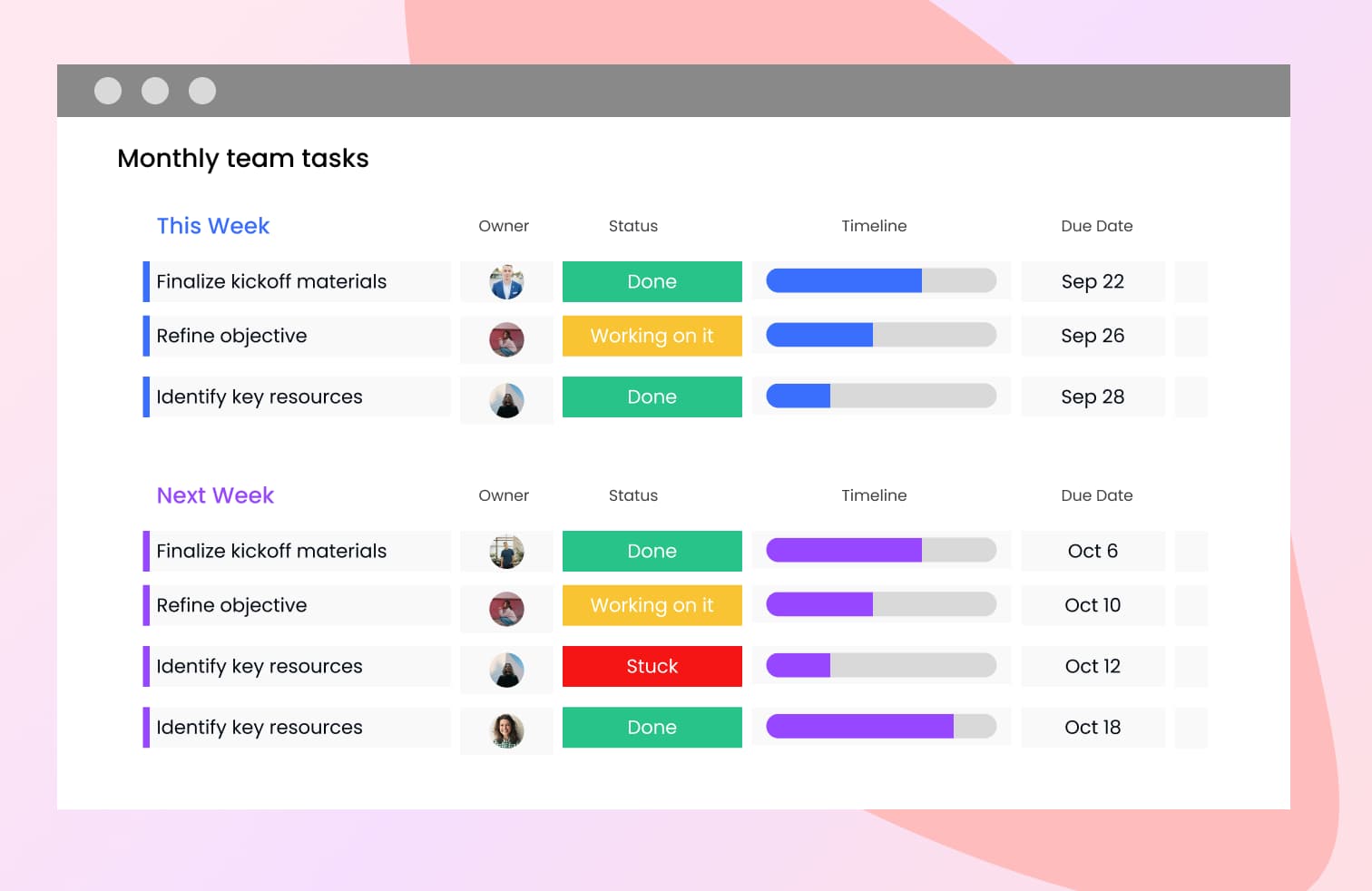Open owner avatar on Sep 26 row
This screenshot has height=891, width=1372.
[x=506, y=339]
